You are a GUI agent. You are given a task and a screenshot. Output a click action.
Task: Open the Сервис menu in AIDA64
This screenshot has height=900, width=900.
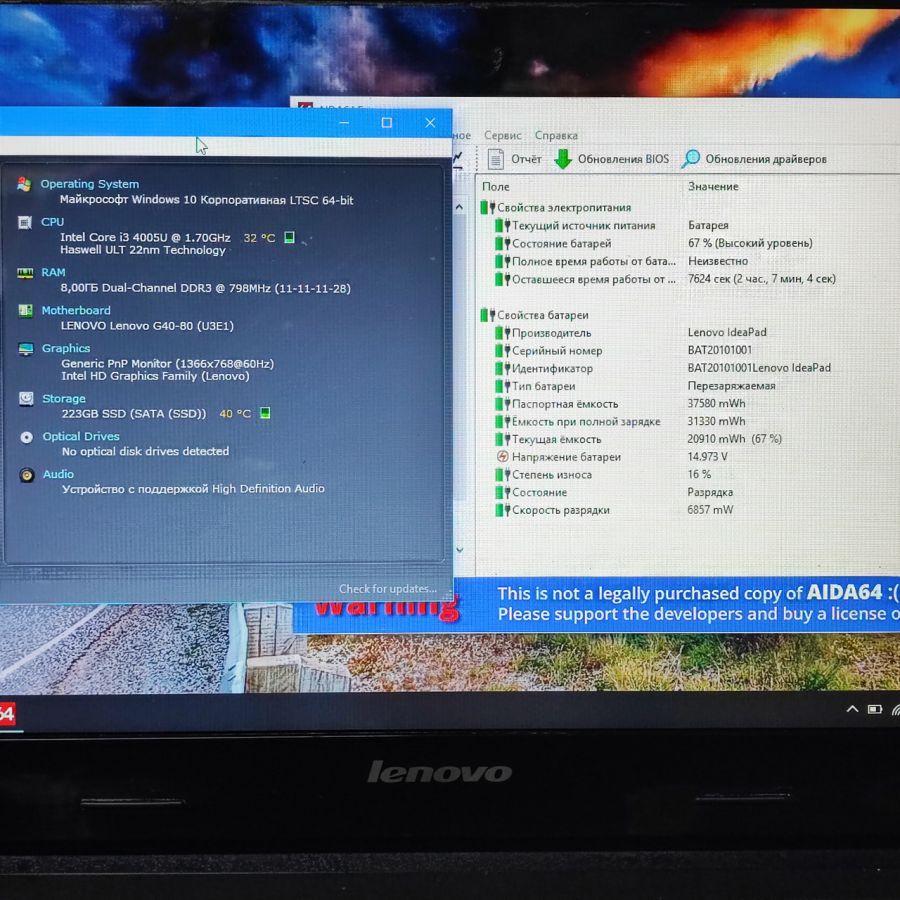coord(503,136)
